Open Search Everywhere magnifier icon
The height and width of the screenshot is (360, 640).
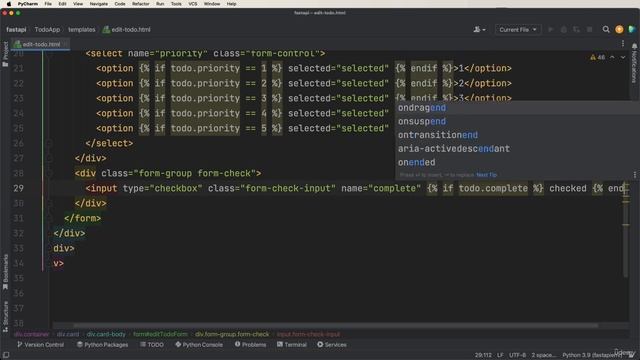tap(606, 29)
